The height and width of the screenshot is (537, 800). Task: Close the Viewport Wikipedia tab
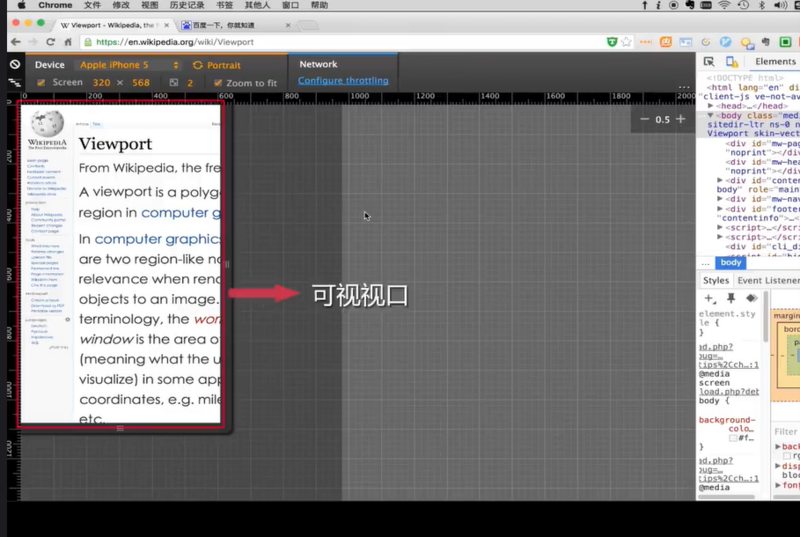tap(166, 25)
